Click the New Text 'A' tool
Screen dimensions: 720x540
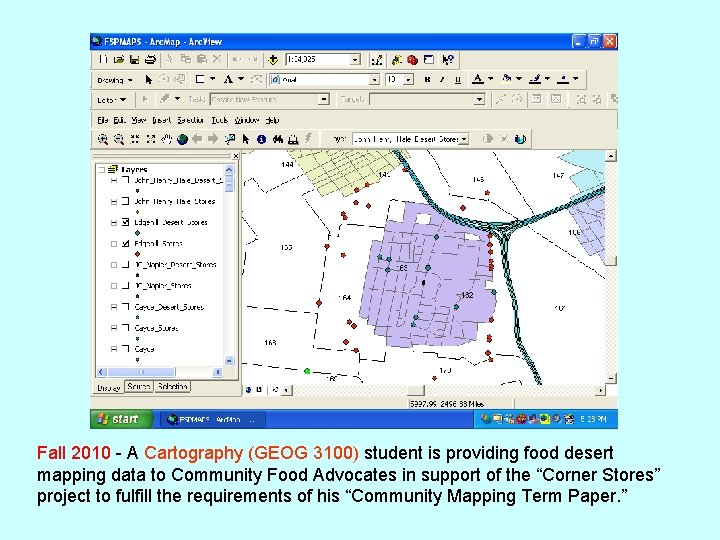(x=228, y=79)
